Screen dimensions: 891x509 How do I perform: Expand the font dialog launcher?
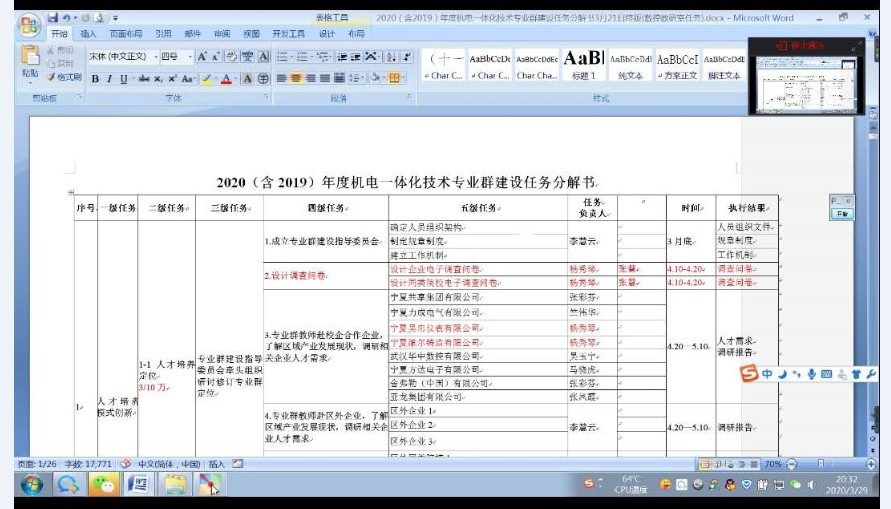(266, 98)
